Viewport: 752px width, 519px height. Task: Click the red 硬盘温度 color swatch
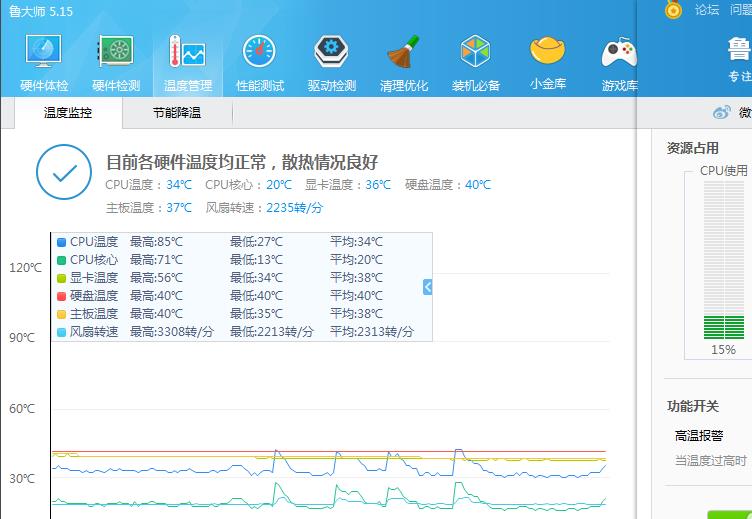62,296
